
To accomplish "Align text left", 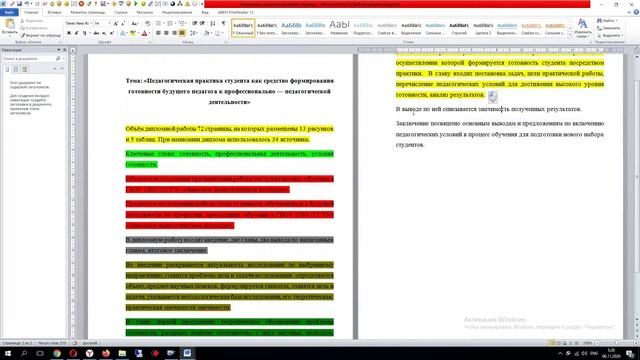I will 158,33.
